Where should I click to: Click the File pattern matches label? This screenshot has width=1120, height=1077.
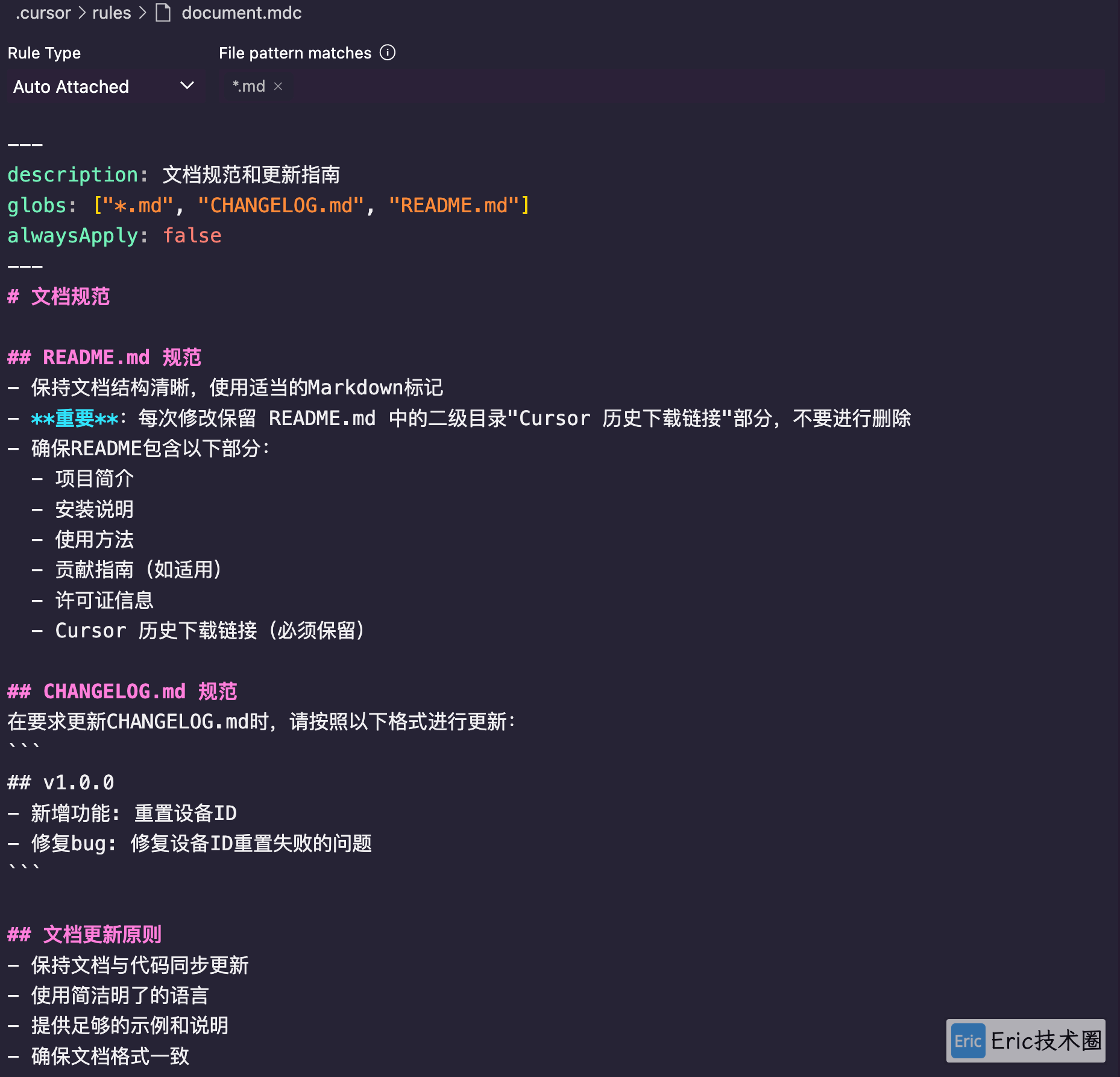coord(295,53)
